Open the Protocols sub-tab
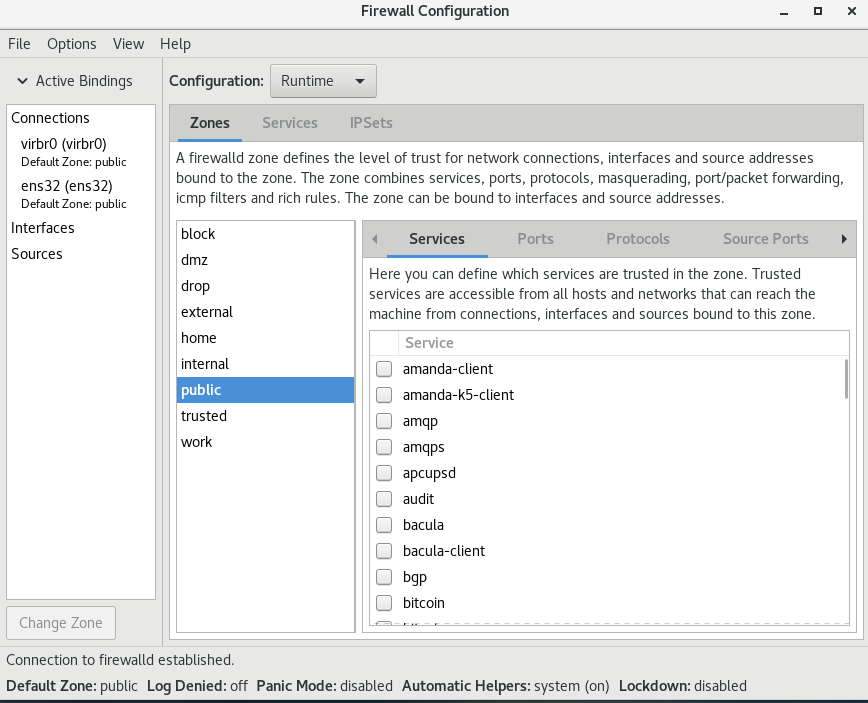The width and height of the screenshot is (868, 703). pyautogui.click(x=638, y=239)
